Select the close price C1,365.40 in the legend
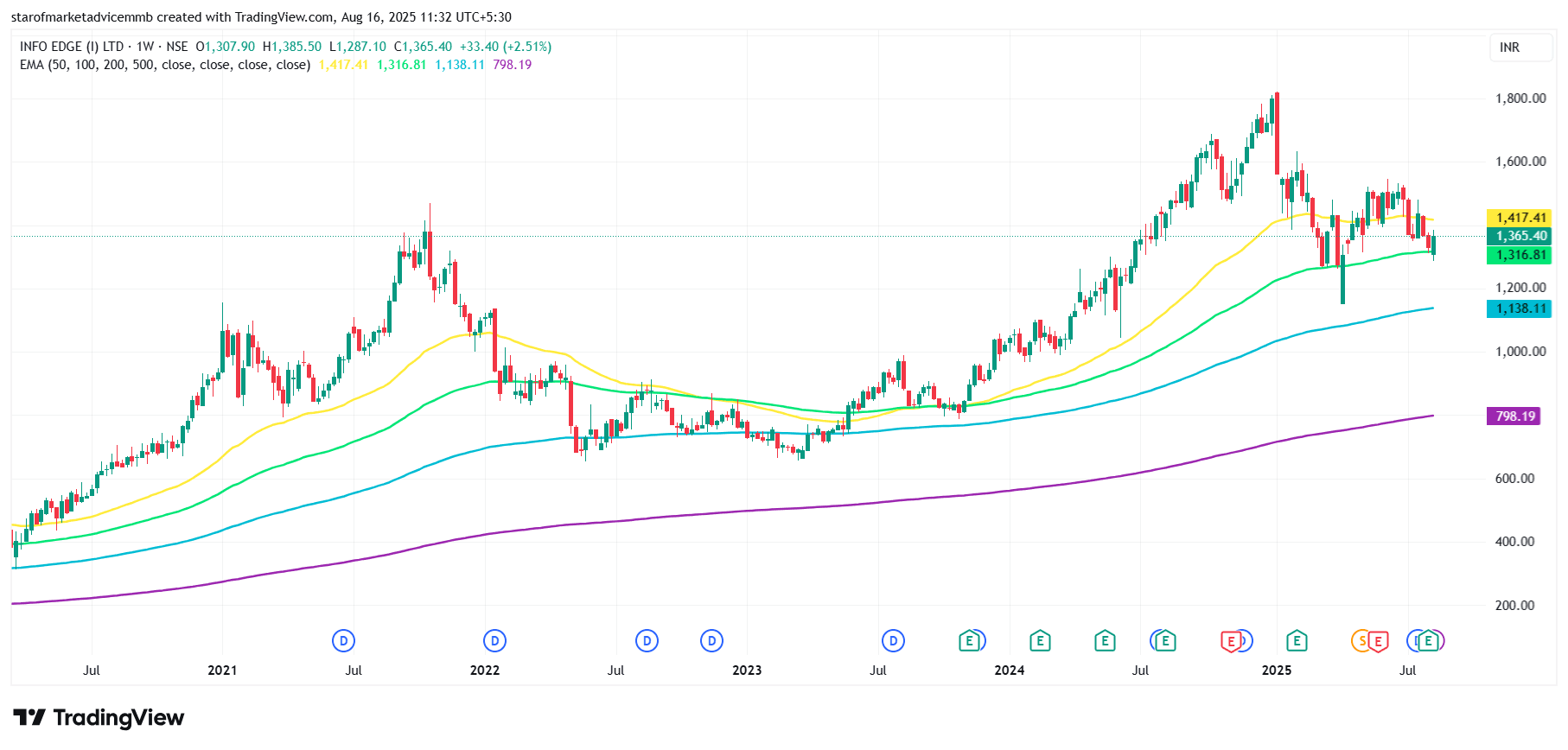The width and height of the screenshot is (1568, 750). coord(423,47)
